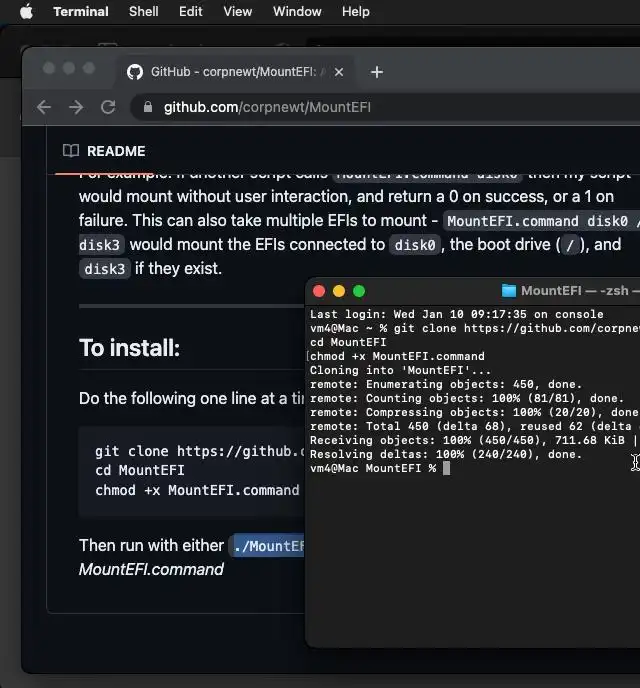
Task: Click the README book icon
Action: [x=71, y=151]
